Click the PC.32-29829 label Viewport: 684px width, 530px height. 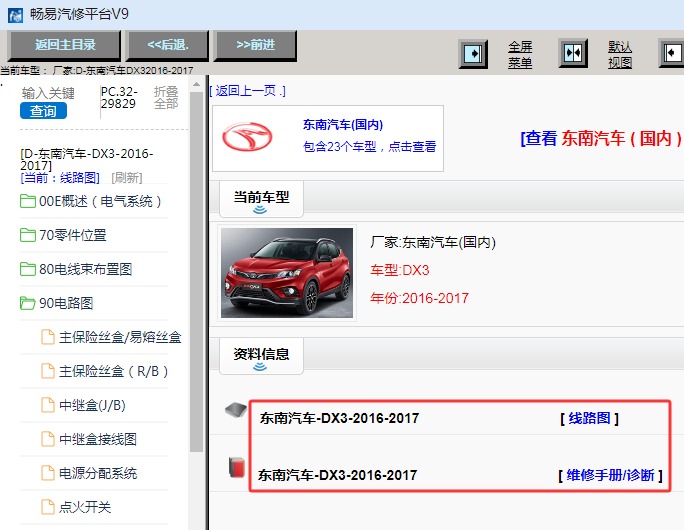pyautogui.click(x=119, y=98)
